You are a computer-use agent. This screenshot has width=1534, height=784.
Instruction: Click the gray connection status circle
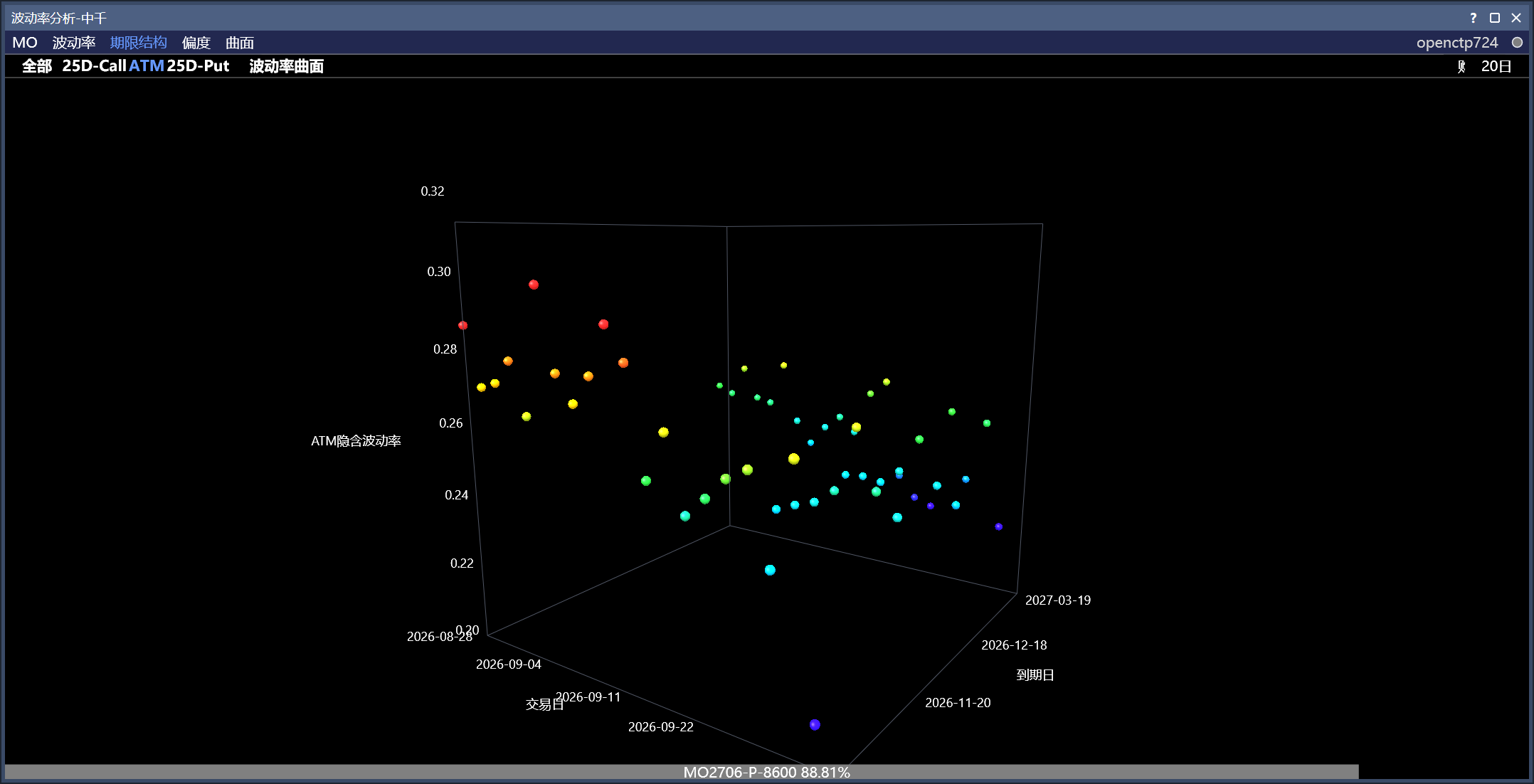coord(1517,43)
